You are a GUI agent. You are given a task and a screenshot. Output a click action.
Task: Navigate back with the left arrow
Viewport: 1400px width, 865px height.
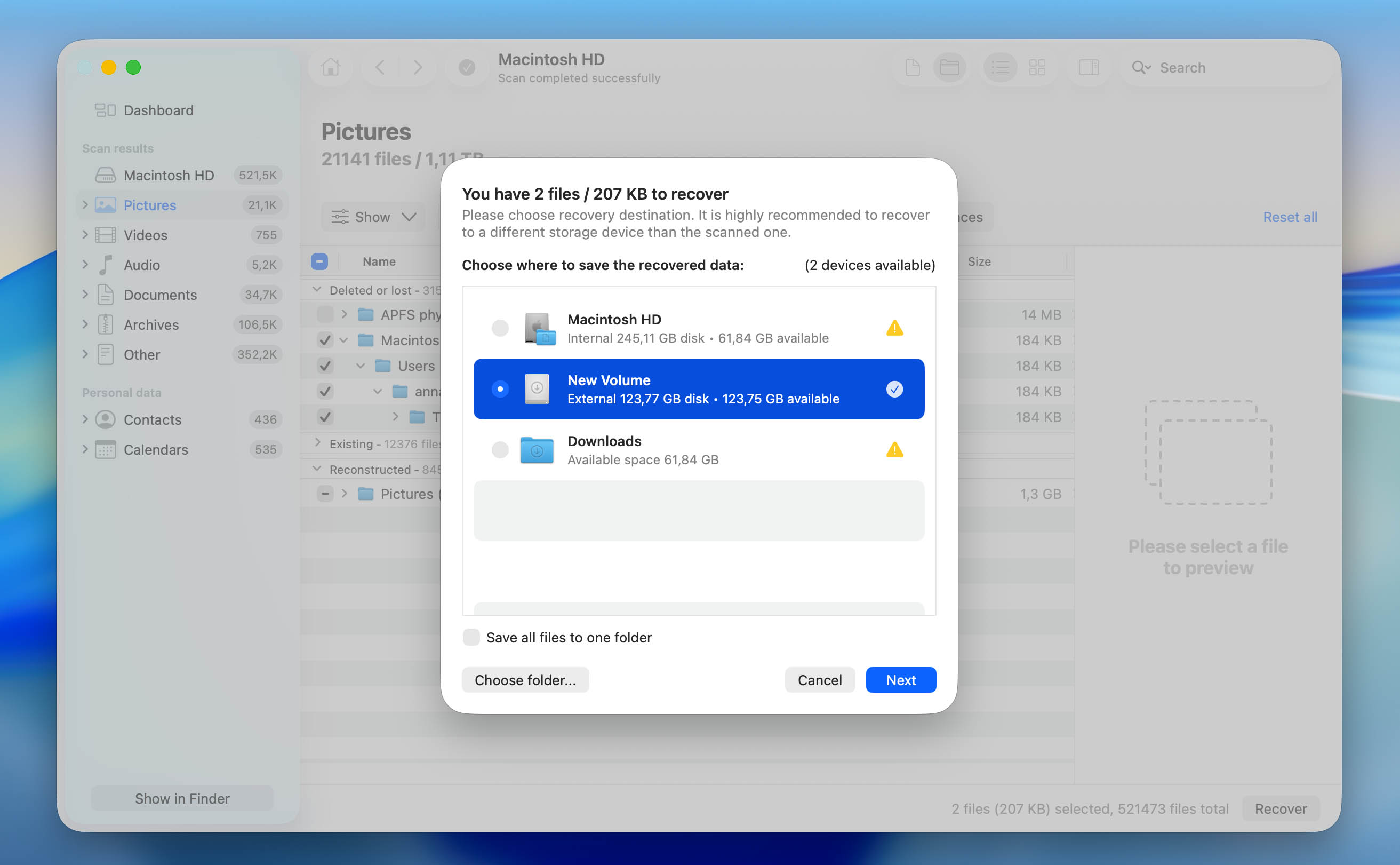point(380,68)
